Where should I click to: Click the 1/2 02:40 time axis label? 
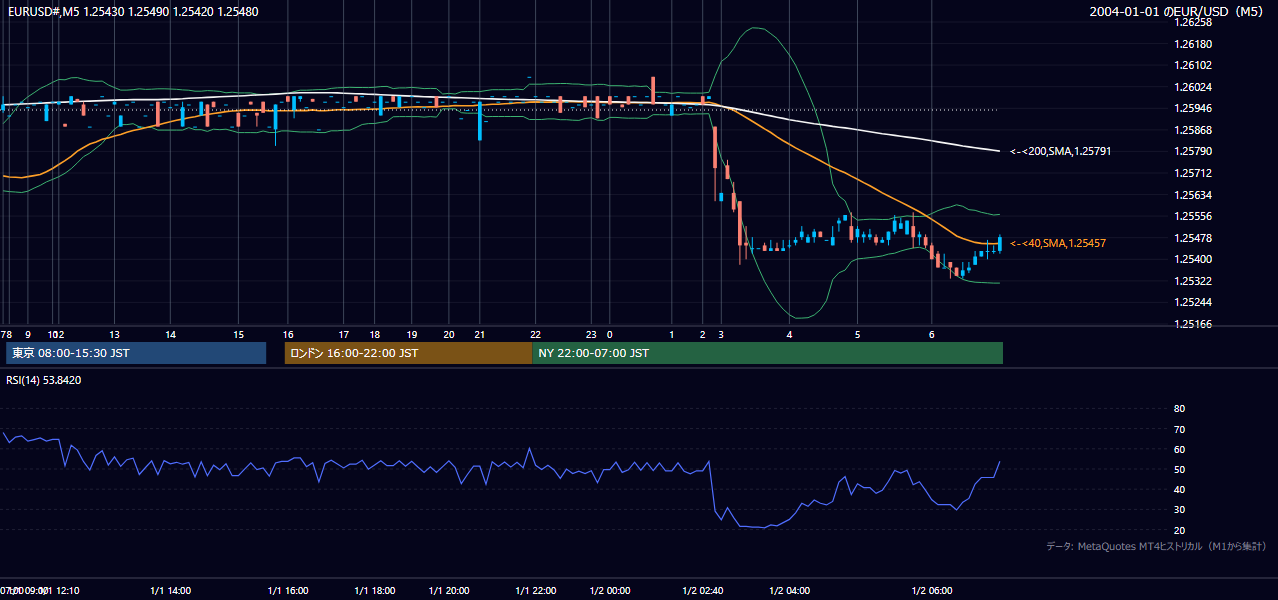703,591
